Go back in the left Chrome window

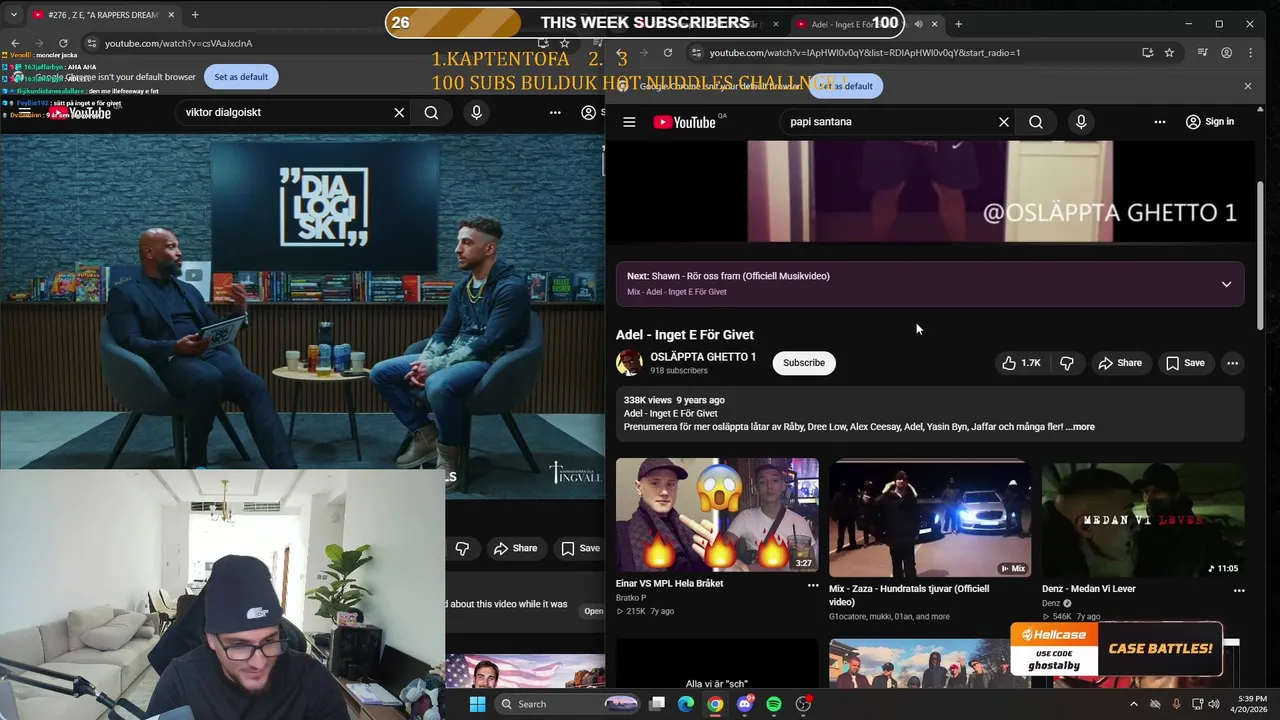click(x=15, y=43)
